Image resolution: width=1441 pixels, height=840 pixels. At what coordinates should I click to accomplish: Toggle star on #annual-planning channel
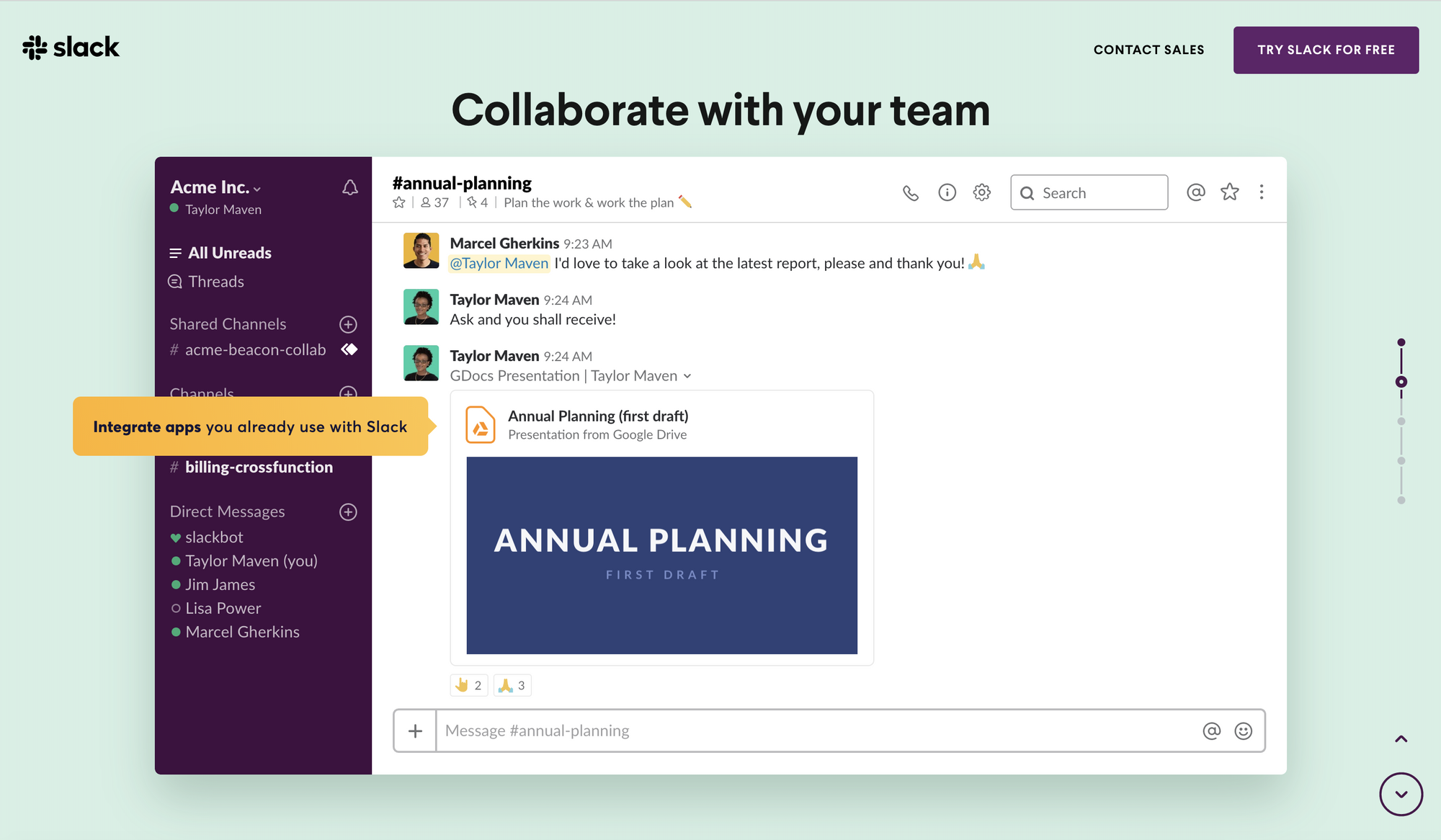[x=399, y=203]
